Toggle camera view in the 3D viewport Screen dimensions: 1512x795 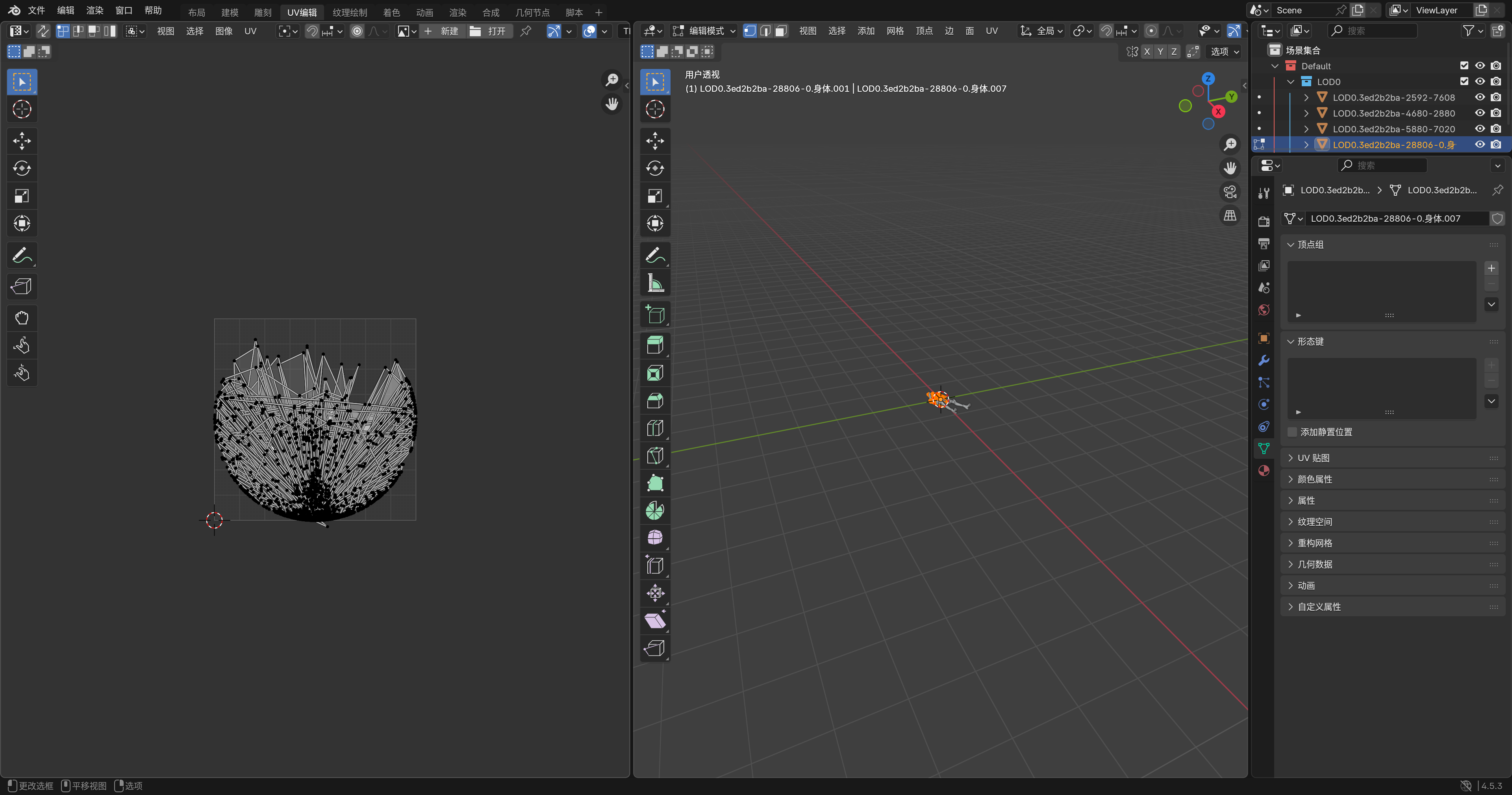(1230, 191)
